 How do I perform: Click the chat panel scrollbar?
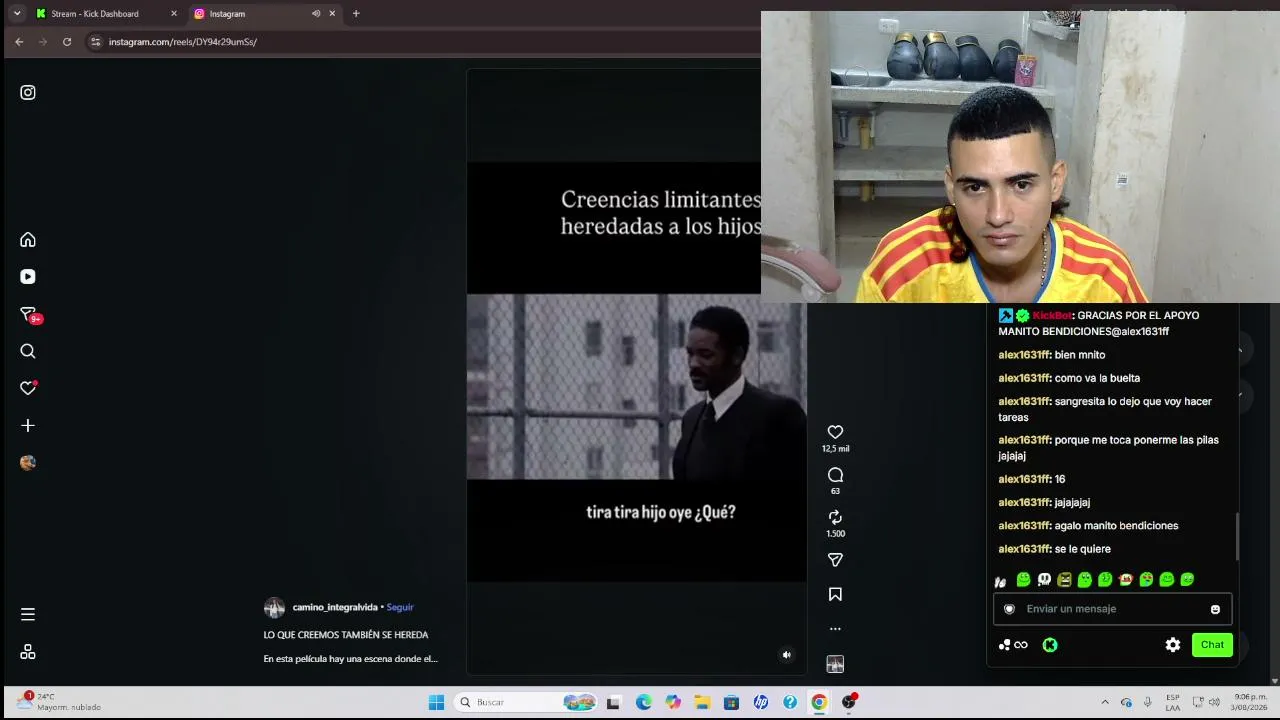tap(1238, 536)
